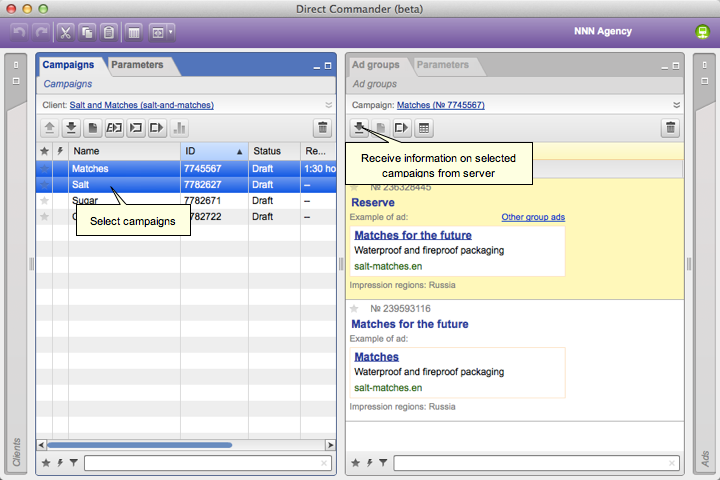Screen dimensions: 720x480
Task: Click the statistics bar chart icon
Action: point(179,128)
